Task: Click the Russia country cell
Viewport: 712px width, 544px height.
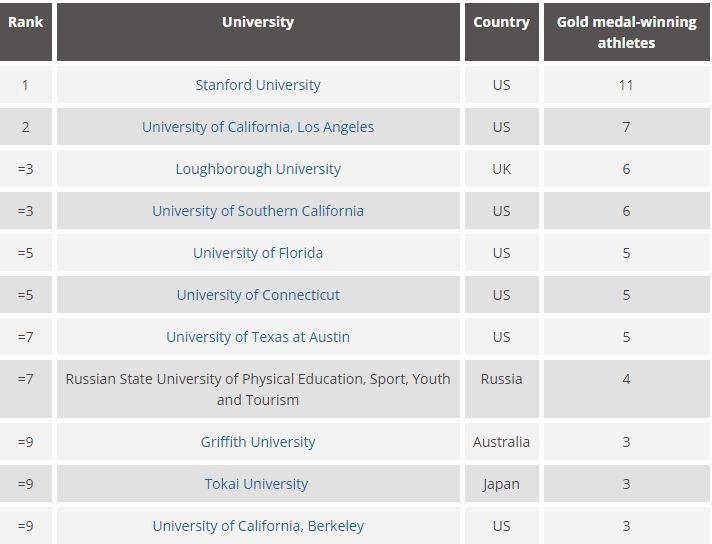Action: [x=501, y=389]
